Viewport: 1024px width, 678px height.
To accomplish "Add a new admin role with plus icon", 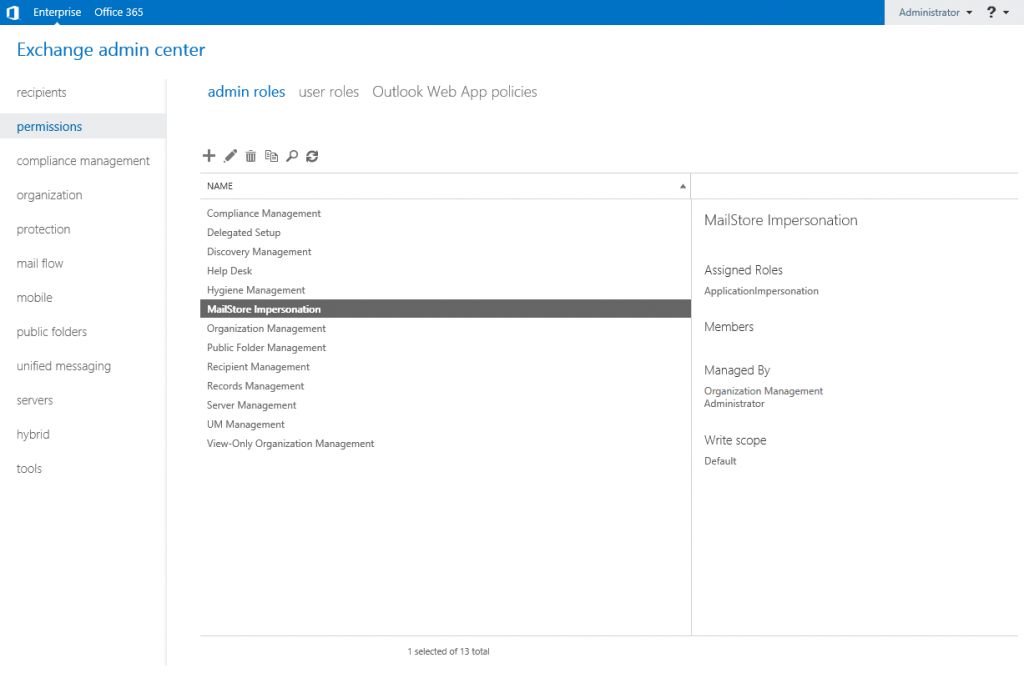I will coord(209,156).
